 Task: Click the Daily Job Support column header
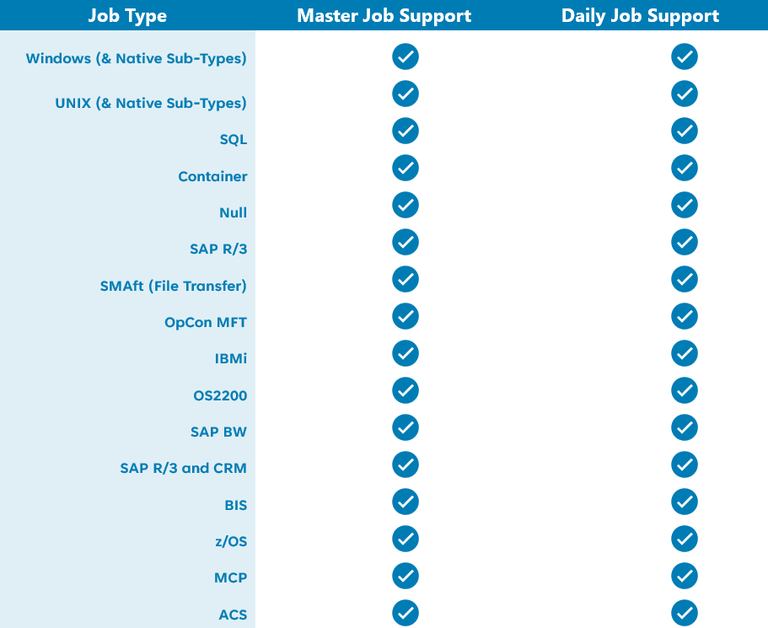pyautogui.click(x=640, y=16)
